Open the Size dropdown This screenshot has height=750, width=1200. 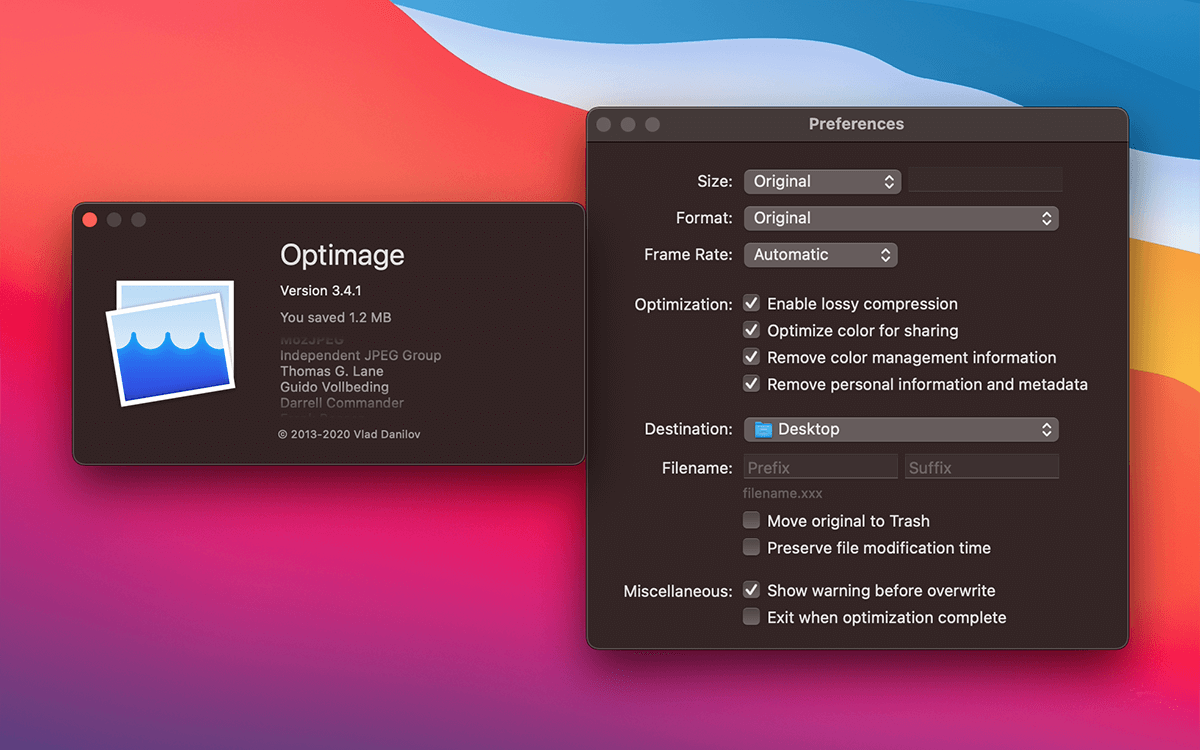[822, 181]
